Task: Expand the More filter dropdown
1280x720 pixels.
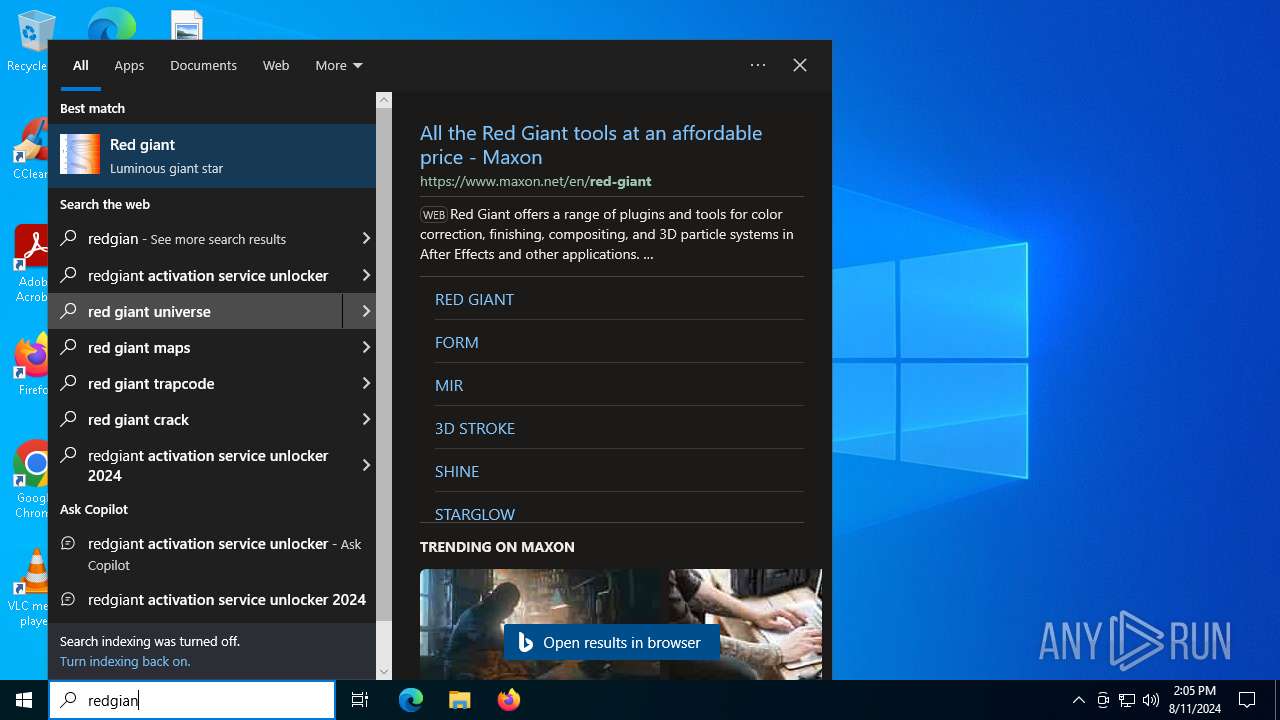Action: [x=338, y=65]
